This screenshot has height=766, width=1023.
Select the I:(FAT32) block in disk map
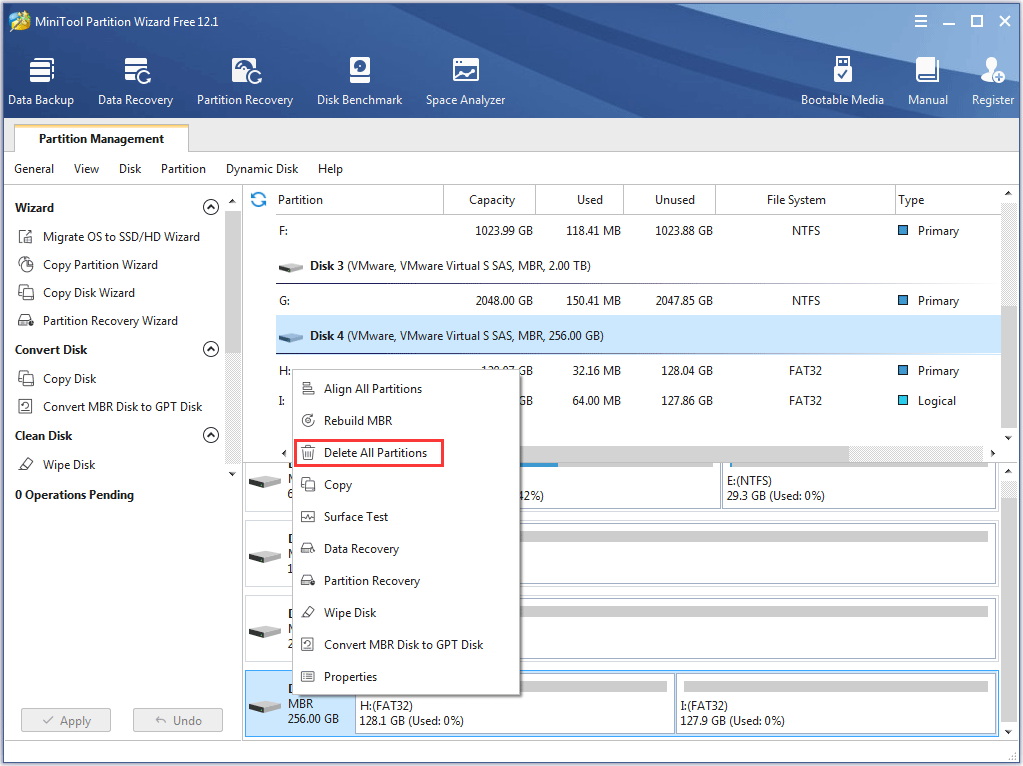836,703
